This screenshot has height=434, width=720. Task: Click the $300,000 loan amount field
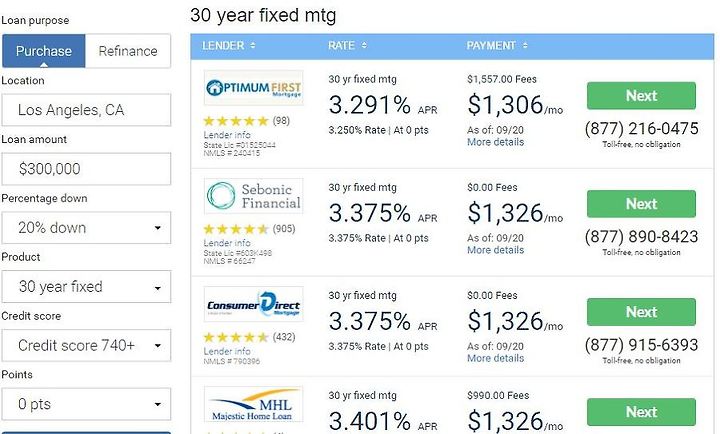86,169
